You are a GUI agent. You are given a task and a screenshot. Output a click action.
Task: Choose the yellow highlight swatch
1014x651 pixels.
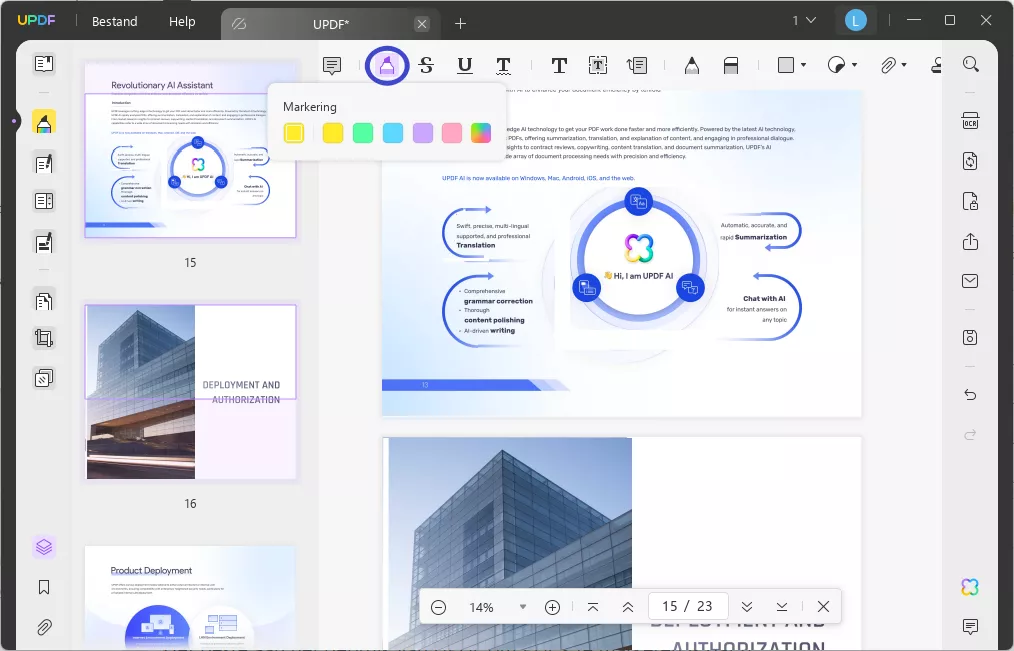pos(333,133)
